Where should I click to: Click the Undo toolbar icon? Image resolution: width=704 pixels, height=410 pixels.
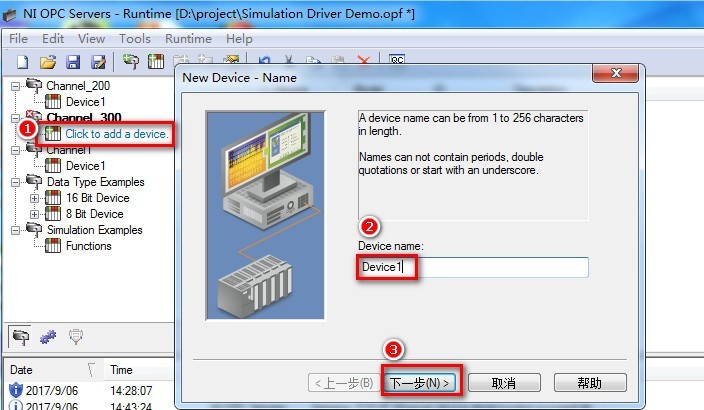tap(264, 60)
